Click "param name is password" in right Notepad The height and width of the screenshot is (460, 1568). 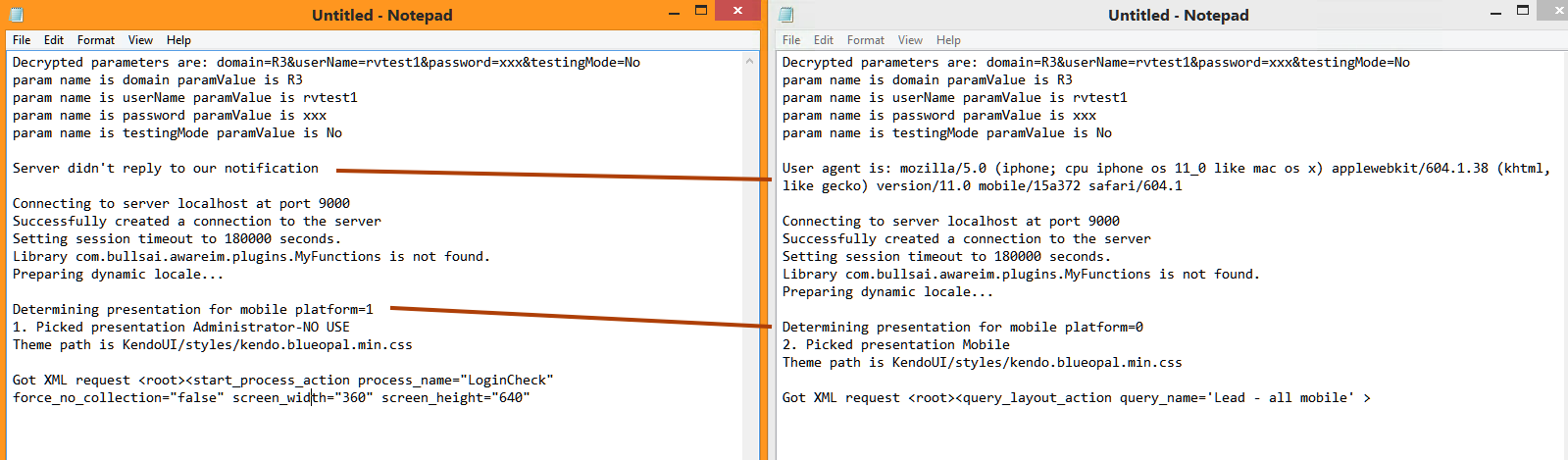939,115
